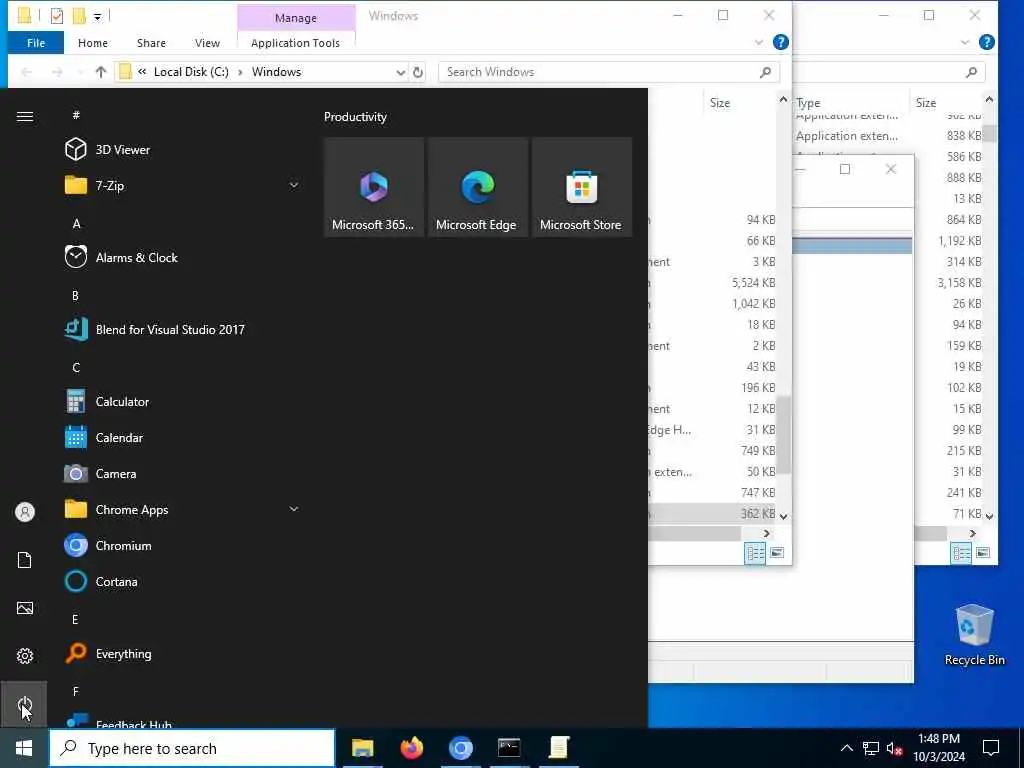Viewport: 1024px width, 768px height.
Task: Open the Chrome Apps folder
Action: pyautogui.click(x=182, y=509)
